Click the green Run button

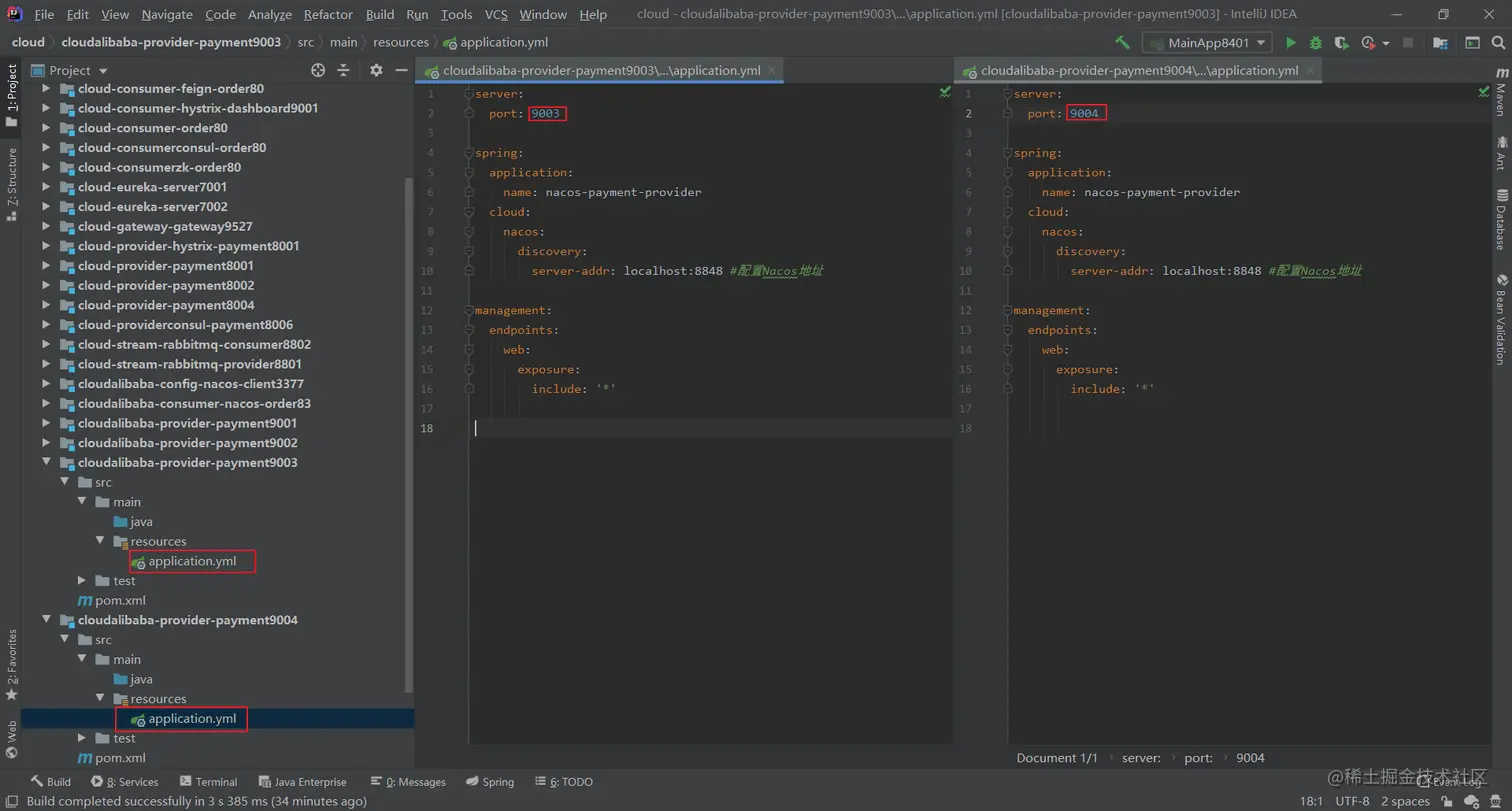1291,43
